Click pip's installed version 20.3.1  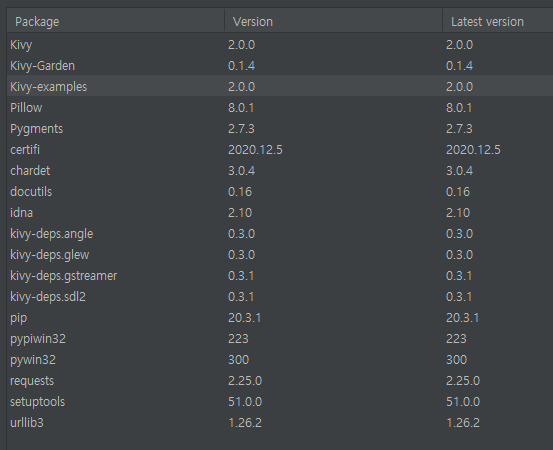[x=244, y=317]
